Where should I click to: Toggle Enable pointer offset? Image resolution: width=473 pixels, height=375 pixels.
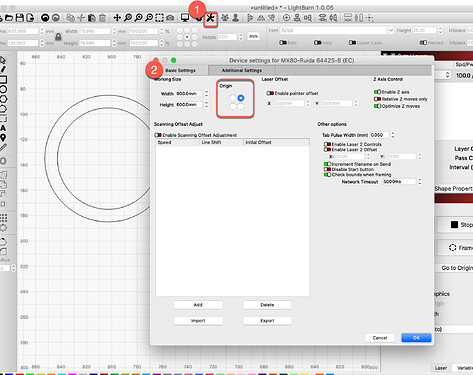tap(270, 93)
